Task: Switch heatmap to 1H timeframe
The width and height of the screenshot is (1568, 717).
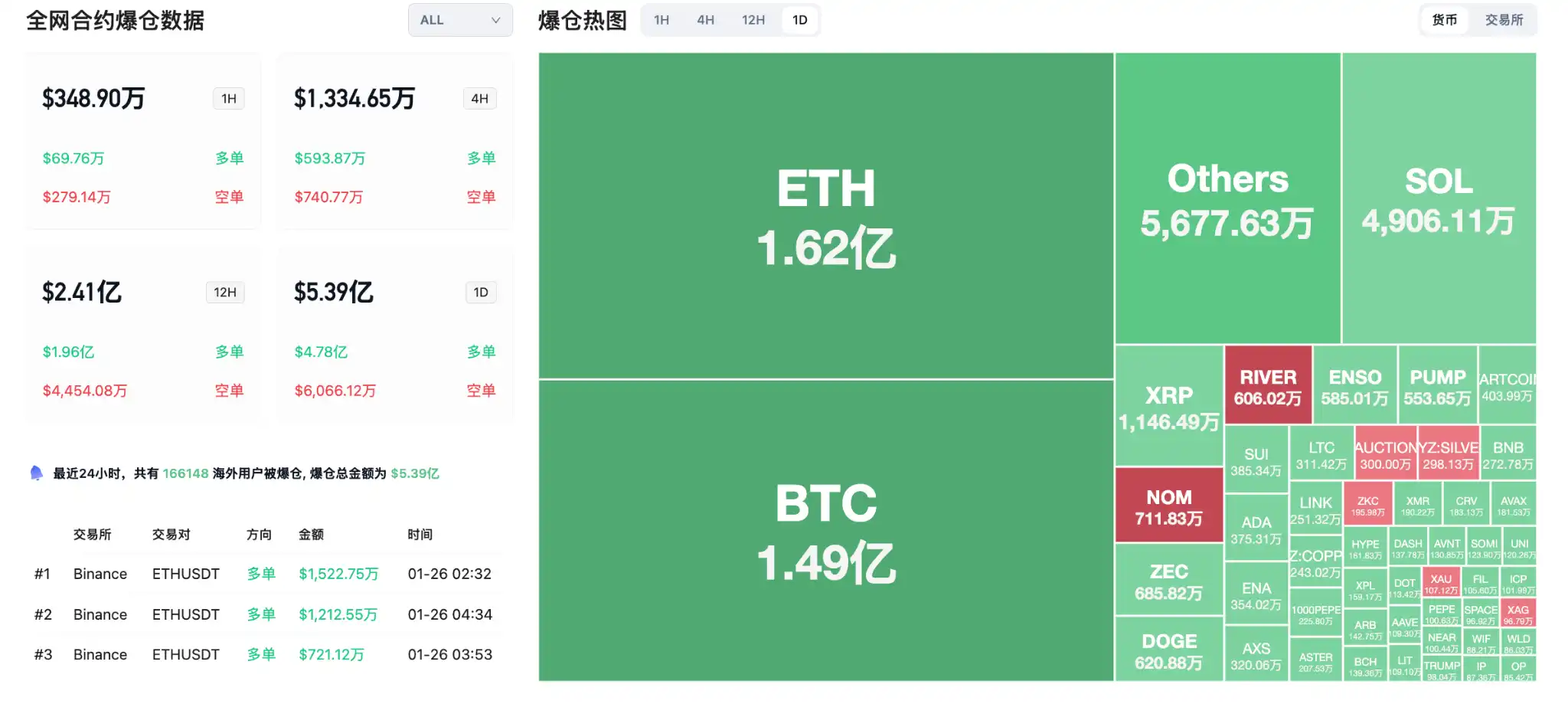Action: pyautogui.click(x=661, y=20)
